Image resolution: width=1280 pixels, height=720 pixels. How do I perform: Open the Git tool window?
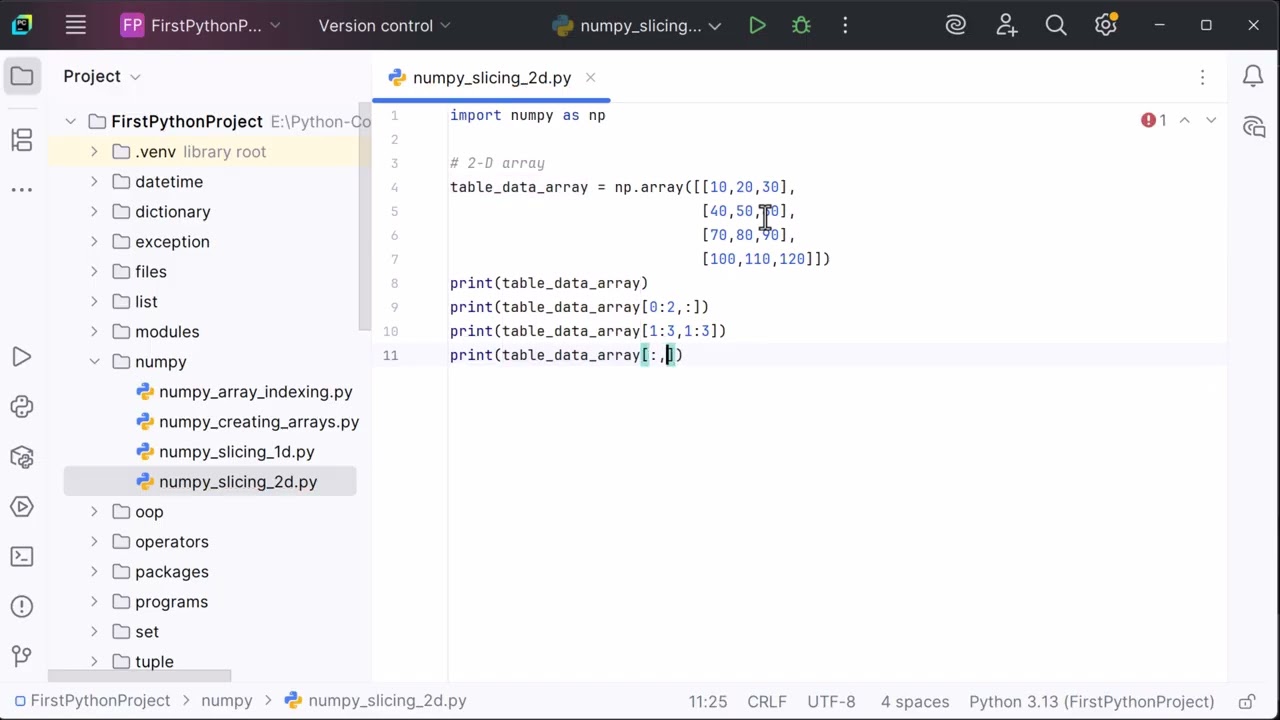click(22, 657)
